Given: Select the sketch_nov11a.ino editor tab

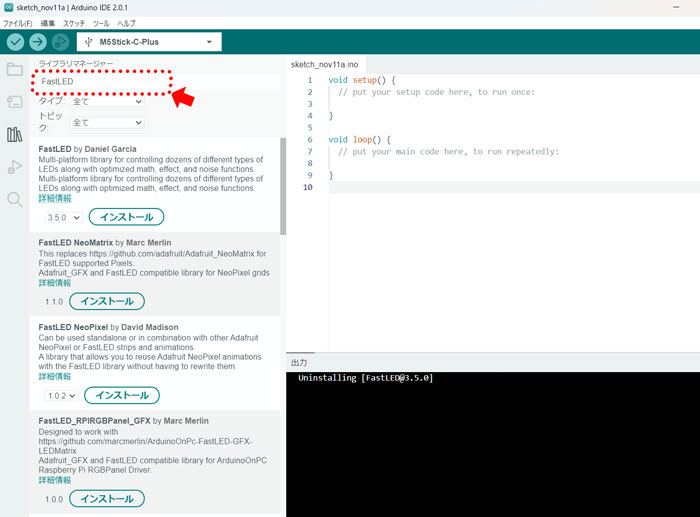Looking at the screenshot, I should (x=325, y=65).
